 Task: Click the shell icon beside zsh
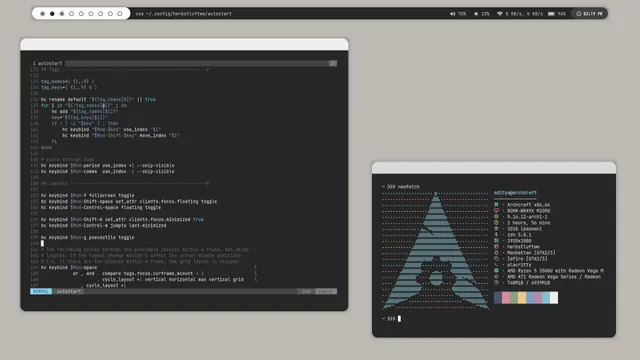click(496, 235)
